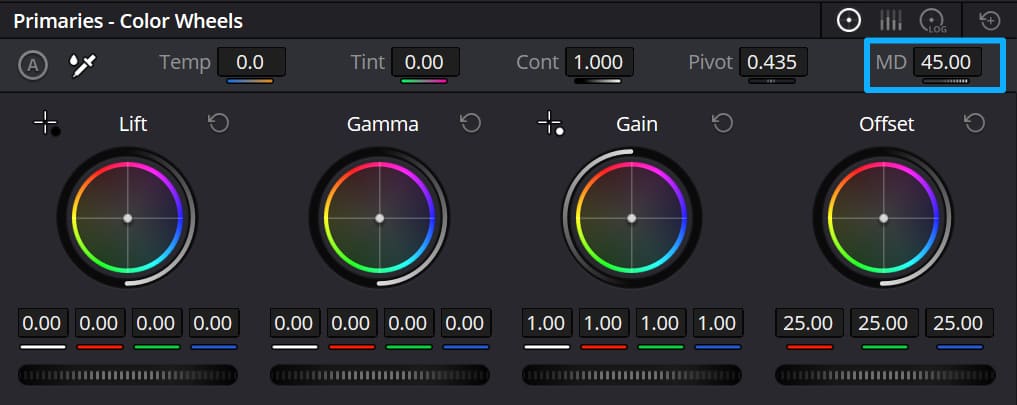
Task: Reset the Offset wheel
Action: coord(975,123)
